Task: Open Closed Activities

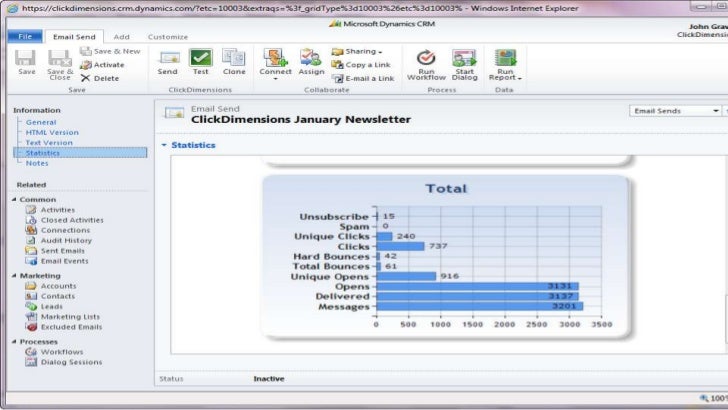Action: click(72, 220)
